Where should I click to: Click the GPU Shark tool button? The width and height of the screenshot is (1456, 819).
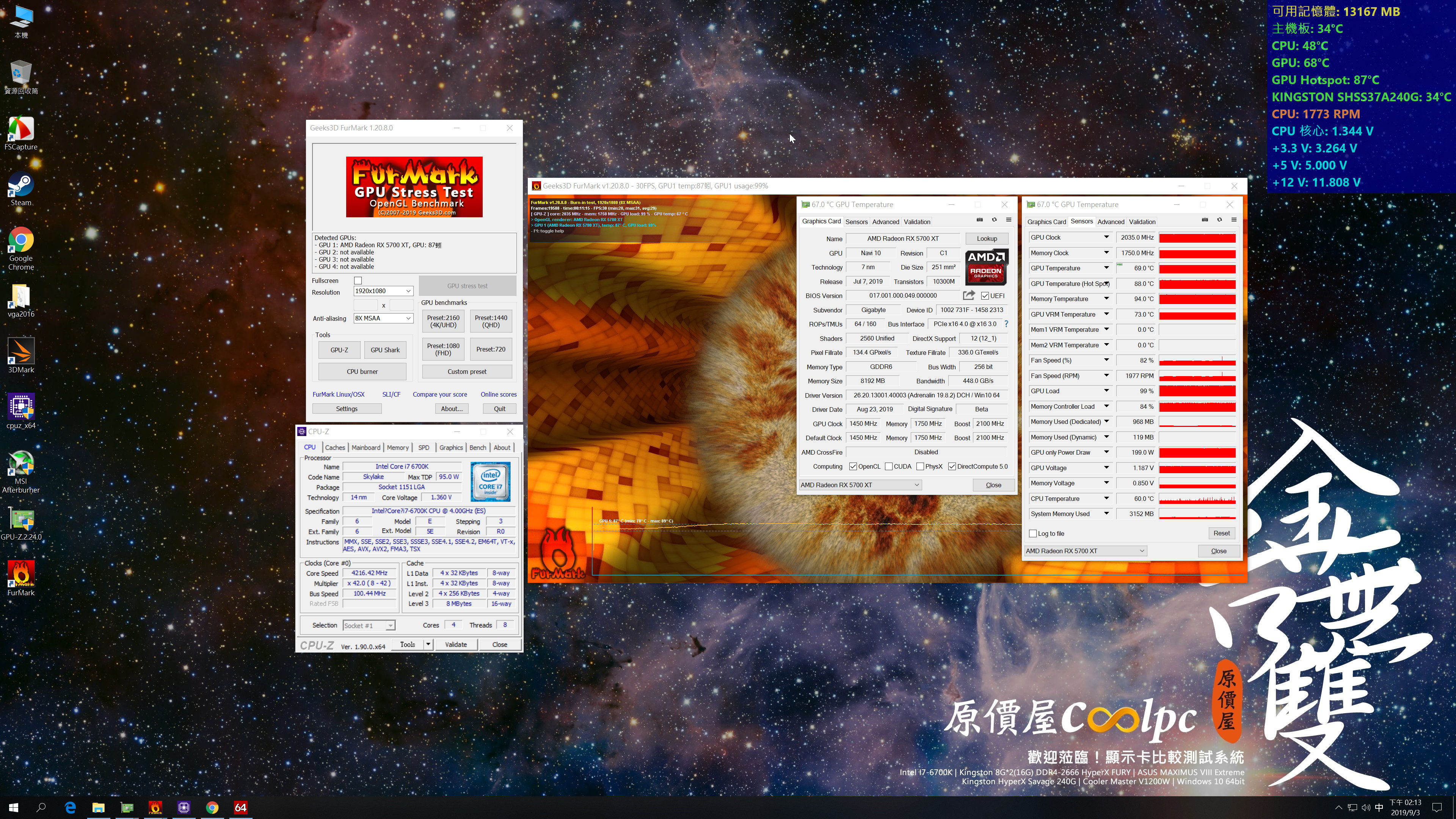[385, 350]
